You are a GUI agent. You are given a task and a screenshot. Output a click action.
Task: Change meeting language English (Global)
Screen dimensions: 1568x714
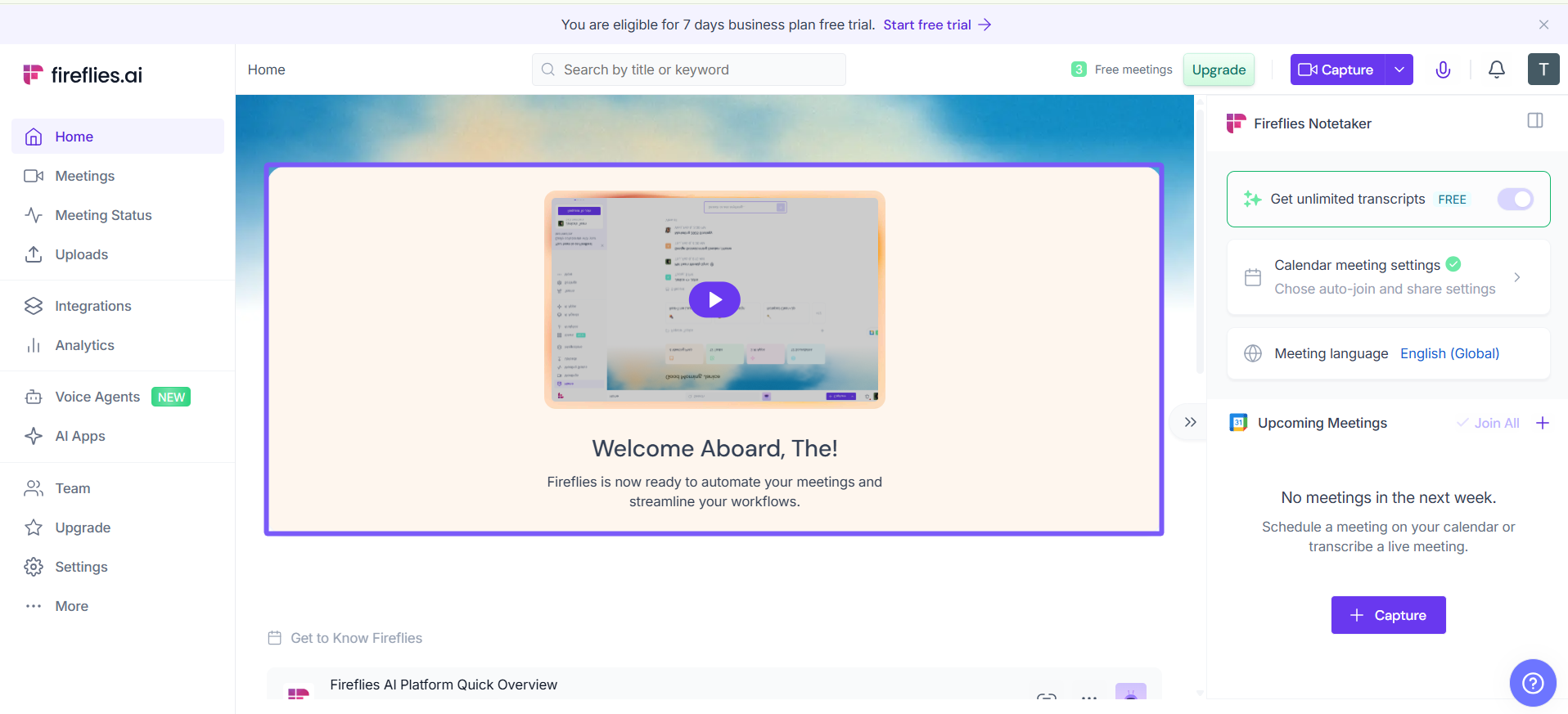1449,353
